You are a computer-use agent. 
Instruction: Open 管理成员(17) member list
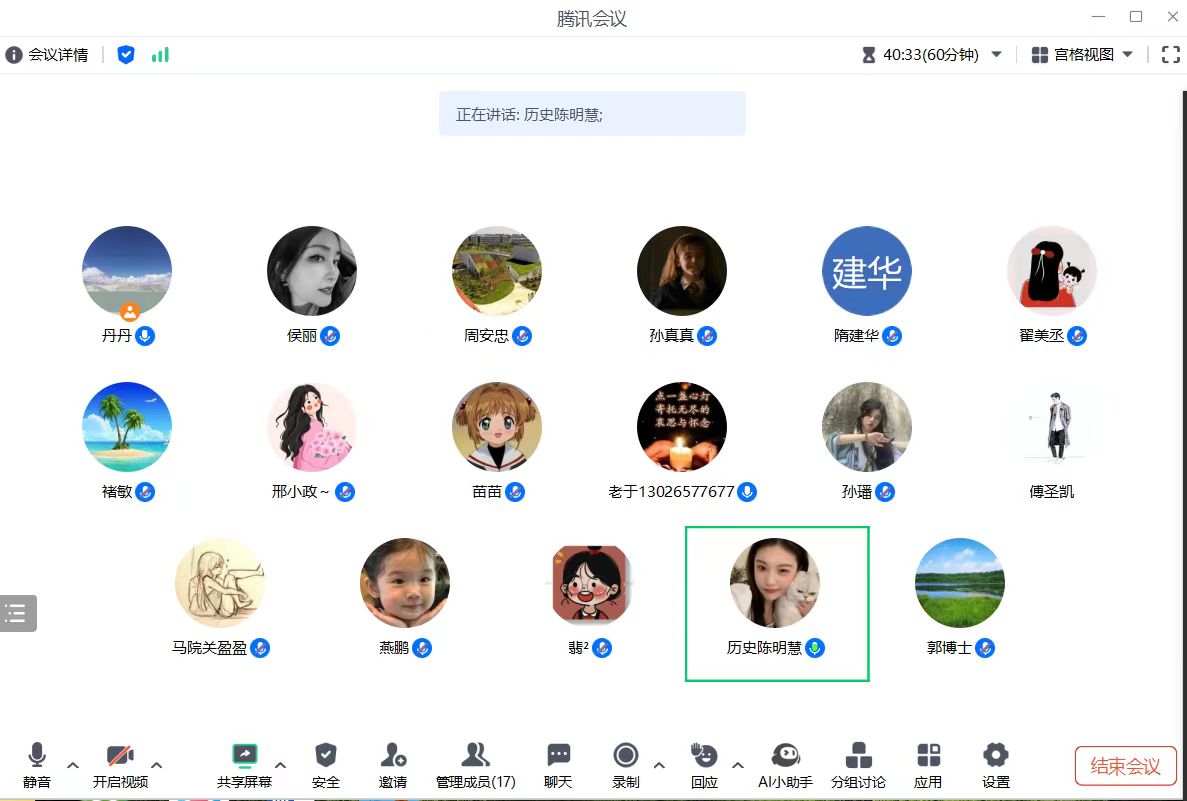coord(475,765)
